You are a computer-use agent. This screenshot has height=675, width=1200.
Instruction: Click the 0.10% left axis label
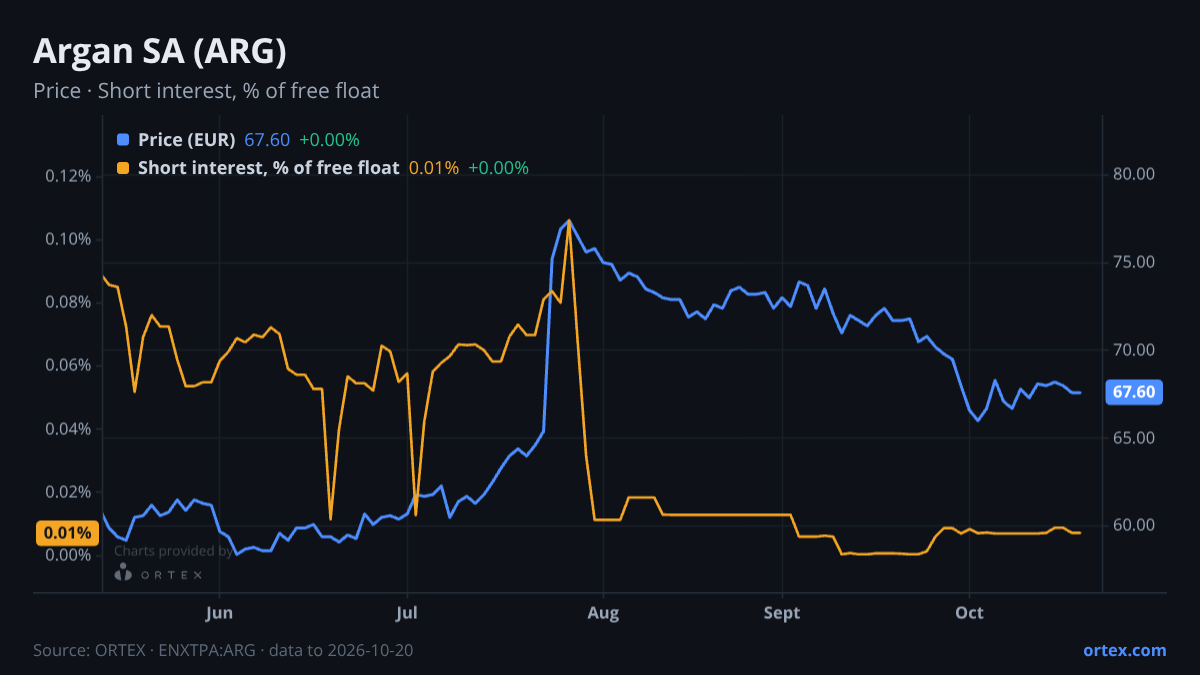click(x=68, y=239)
